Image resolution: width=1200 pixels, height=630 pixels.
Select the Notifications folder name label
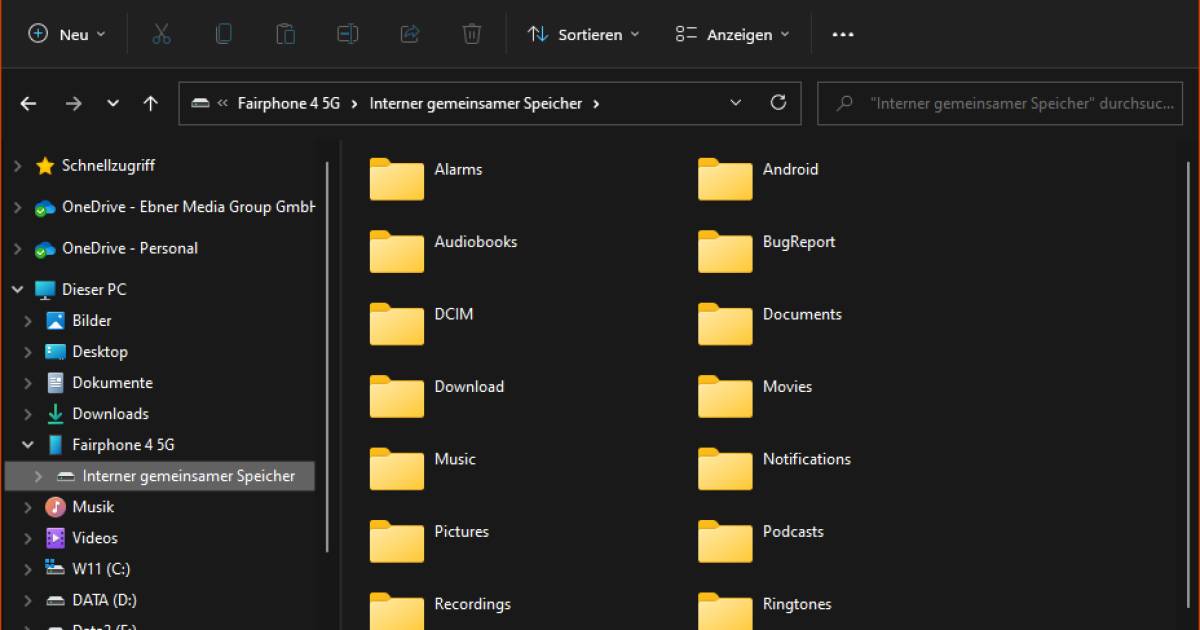(x=807, y=459)
